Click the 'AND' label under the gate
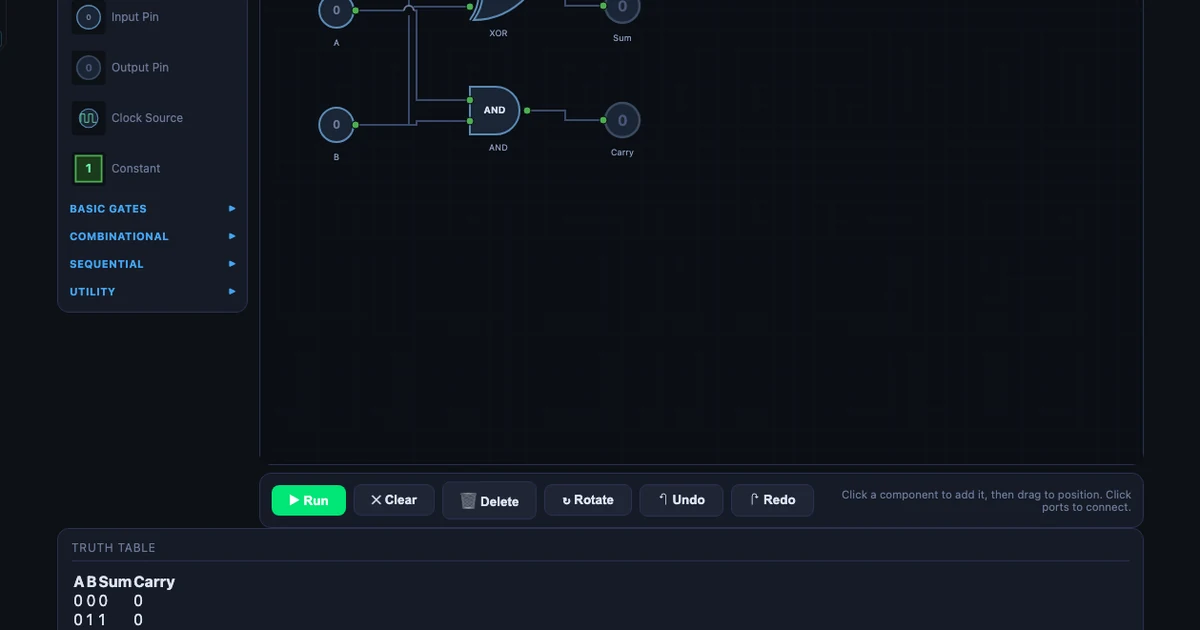Image resolution: width=1200 pixels, height=630 pixels. [x=498, y=148]
